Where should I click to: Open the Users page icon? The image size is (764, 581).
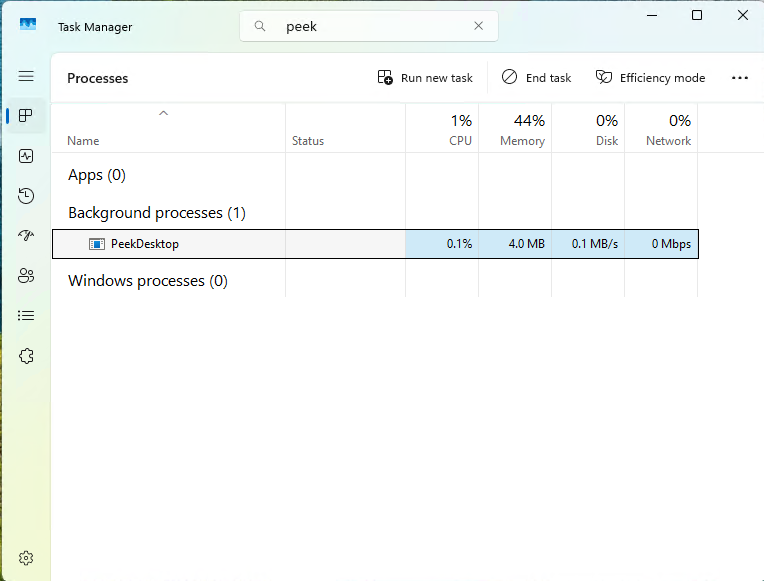pyautogui.click(x=27, y=276)
